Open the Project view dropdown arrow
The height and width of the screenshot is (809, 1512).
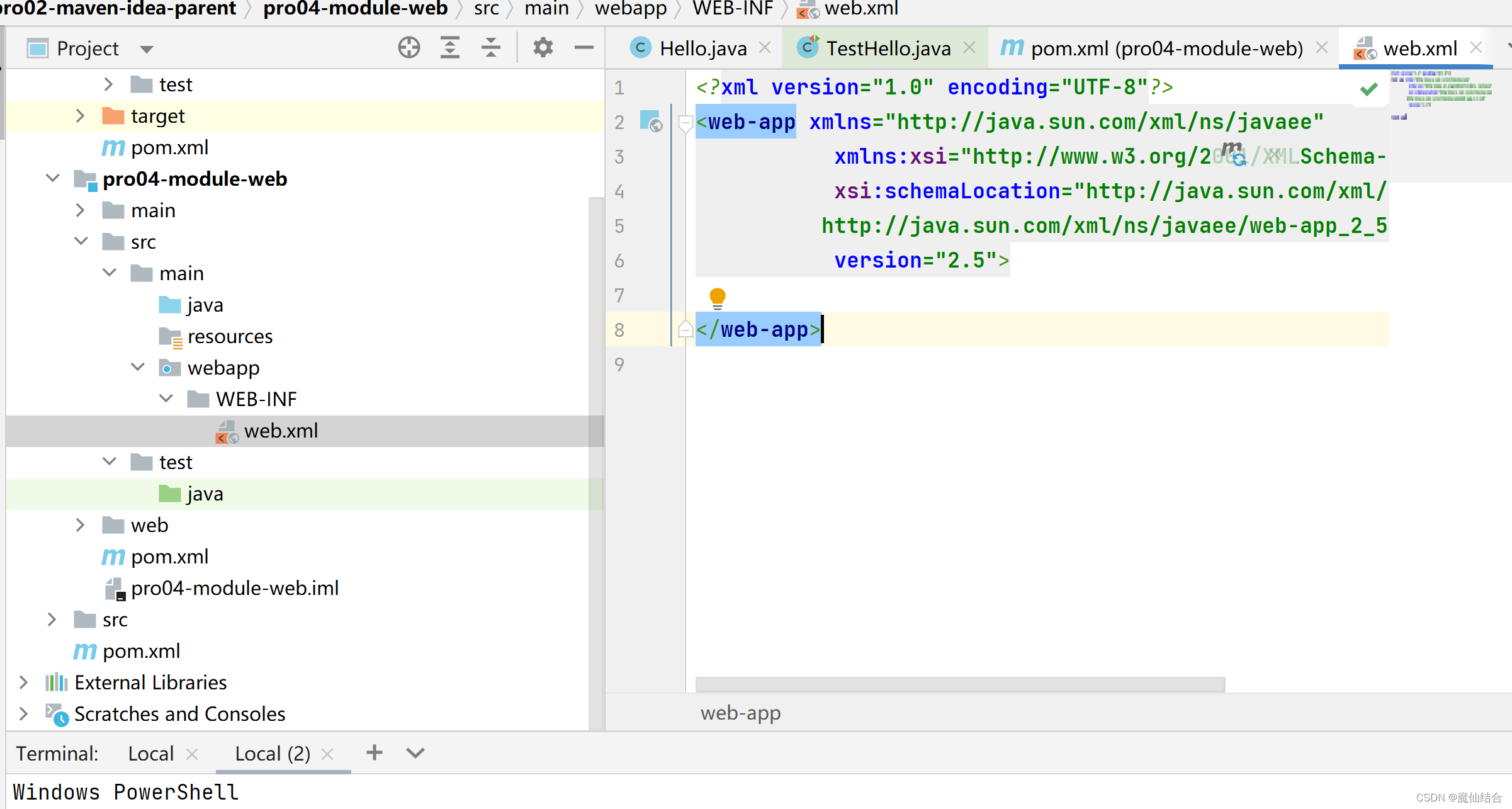point(147,49)
